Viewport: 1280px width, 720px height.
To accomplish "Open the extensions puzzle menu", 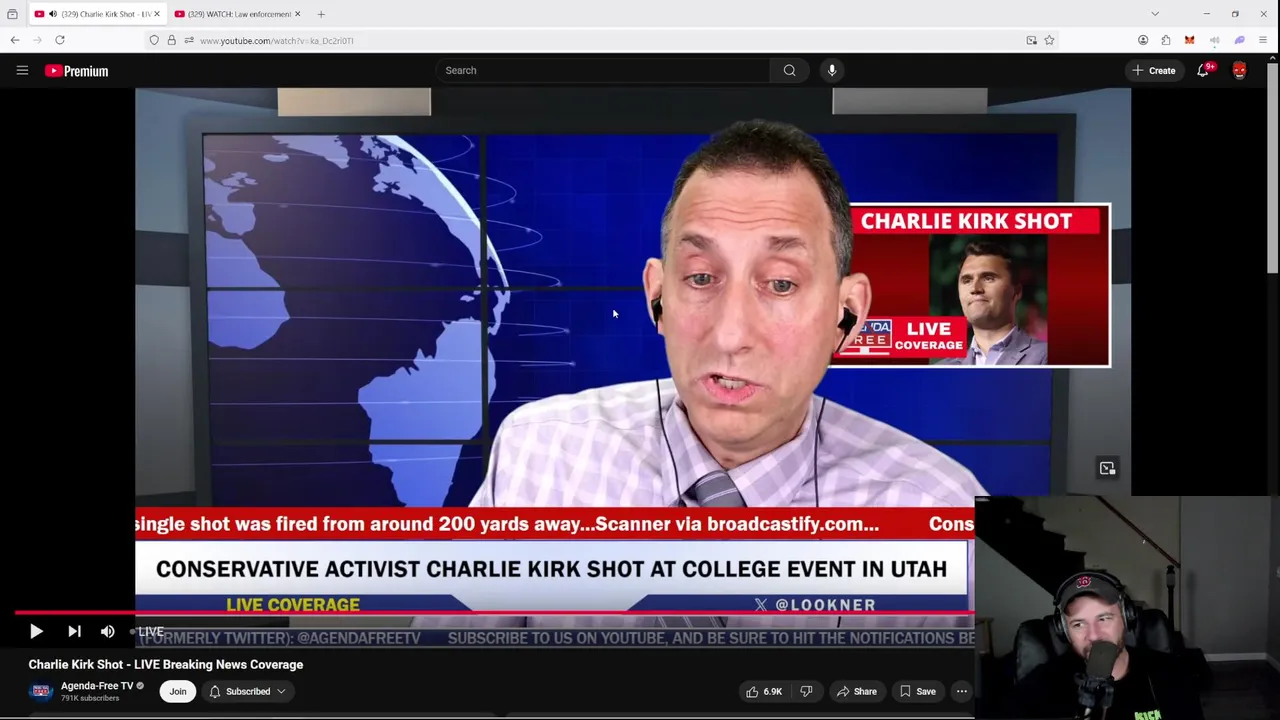I will click(1166, 40).
